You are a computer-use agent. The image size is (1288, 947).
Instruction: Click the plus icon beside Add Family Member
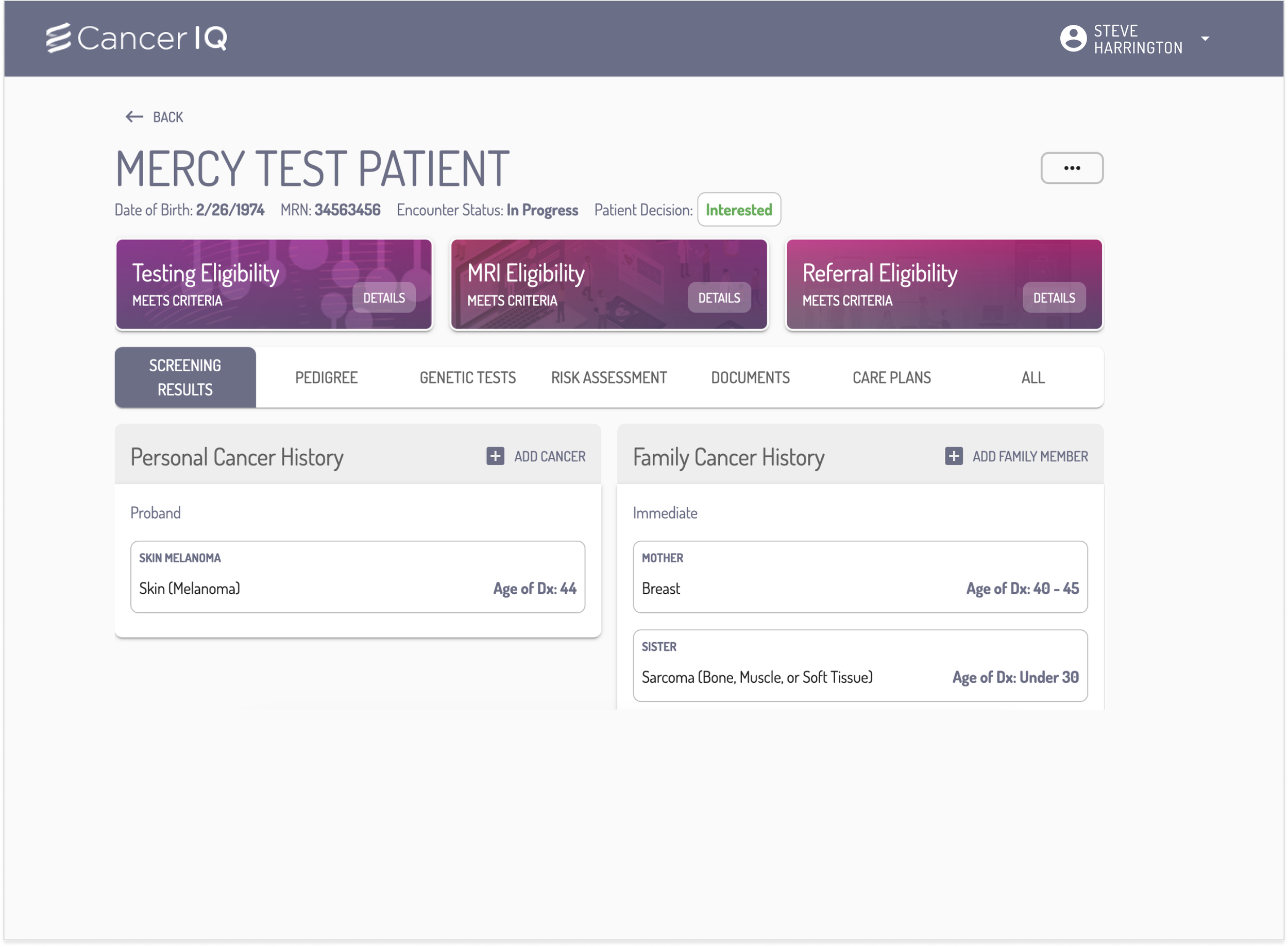pyautogui.click(x=953, y=456)
